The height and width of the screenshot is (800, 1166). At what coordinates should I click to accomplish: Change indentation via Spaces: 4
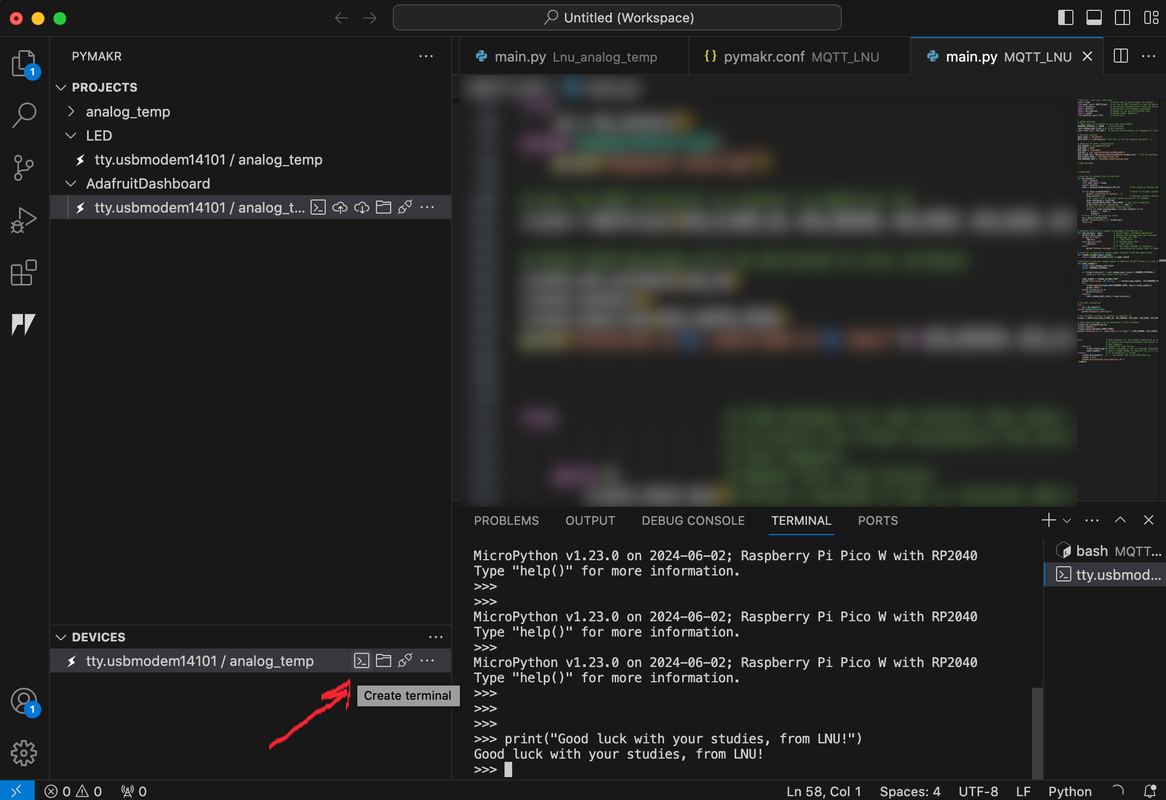coord(909,791)
